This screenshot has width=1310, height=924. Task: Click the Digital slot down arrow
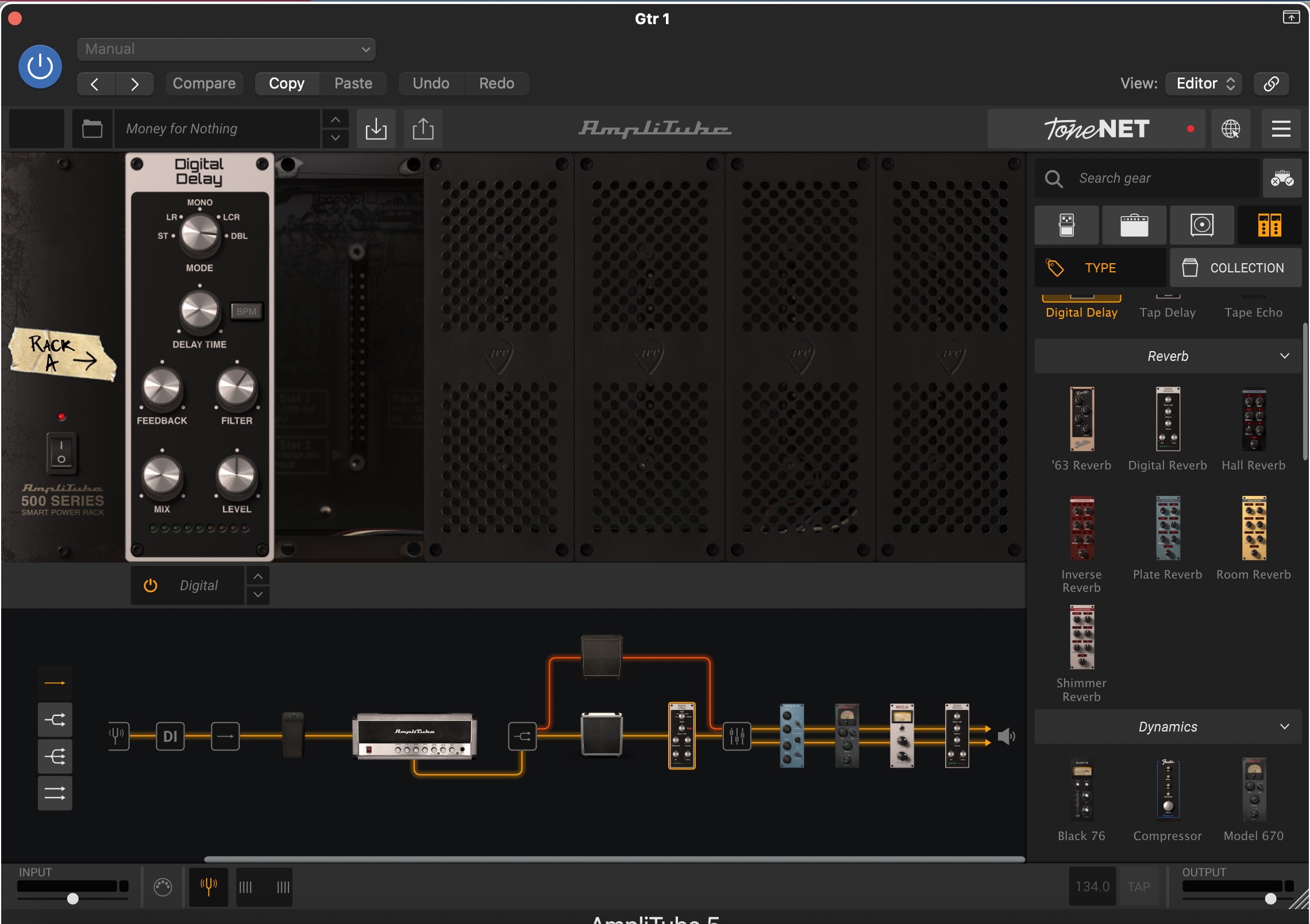click(x=259, y=595)
